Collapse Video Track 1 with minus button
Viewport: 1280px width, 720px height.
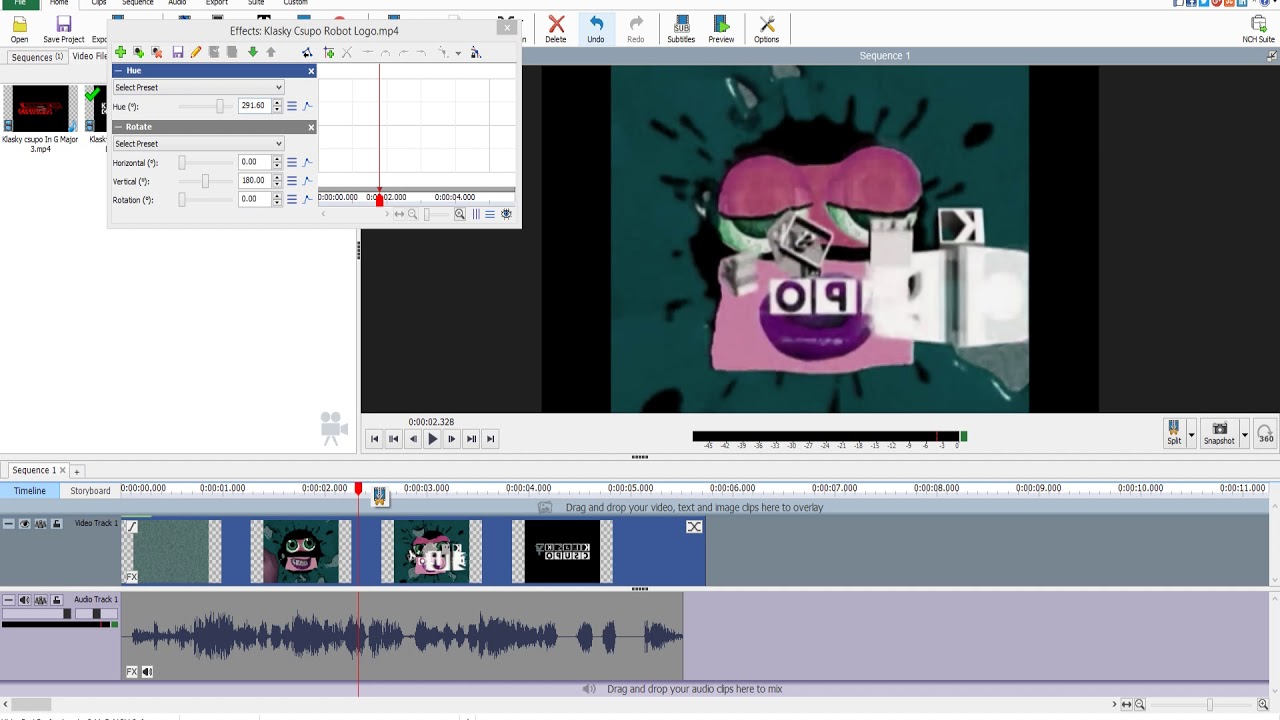tap(8, 524)
